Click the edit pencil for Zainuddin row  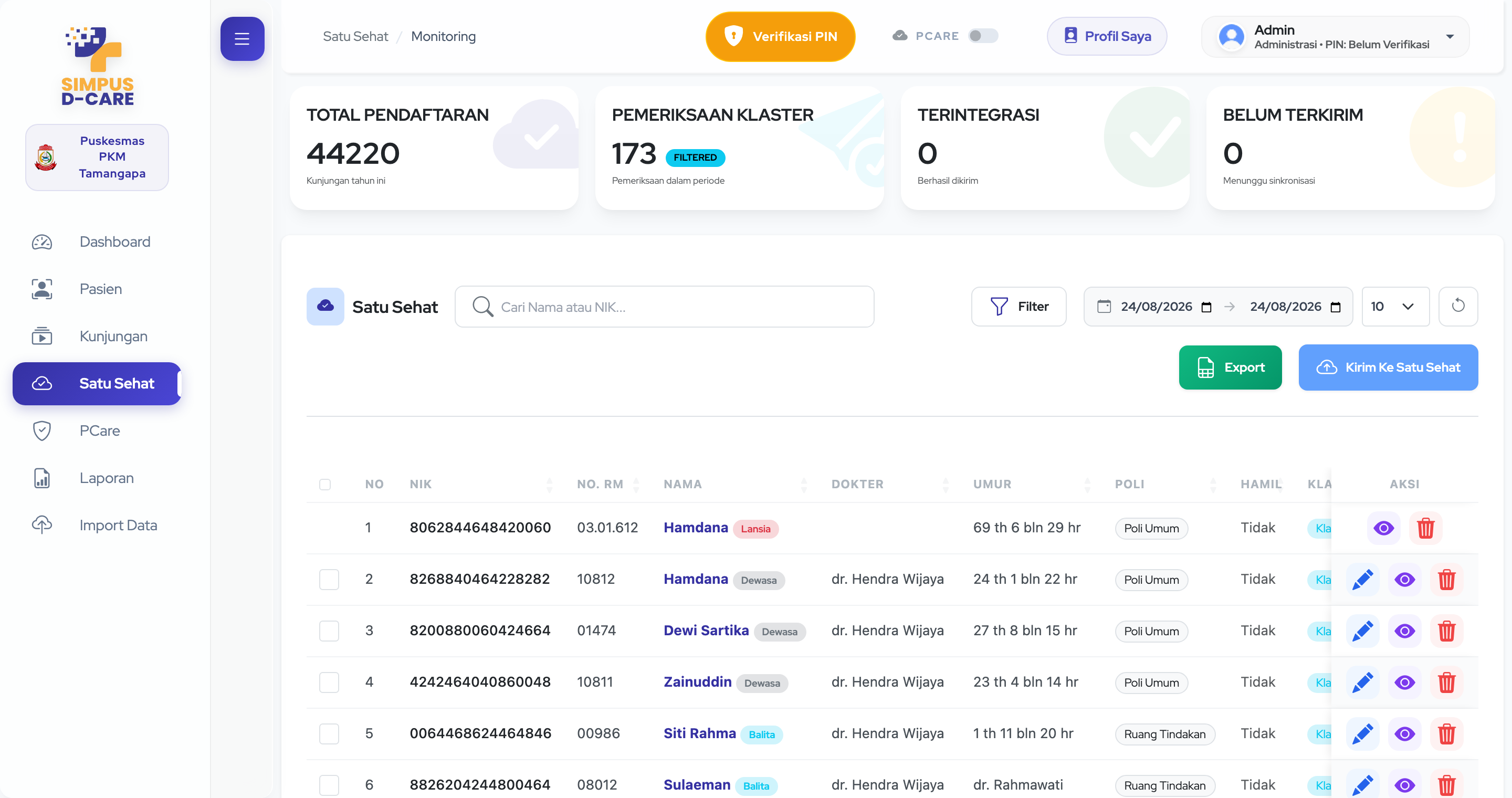tap(1362, 682)
